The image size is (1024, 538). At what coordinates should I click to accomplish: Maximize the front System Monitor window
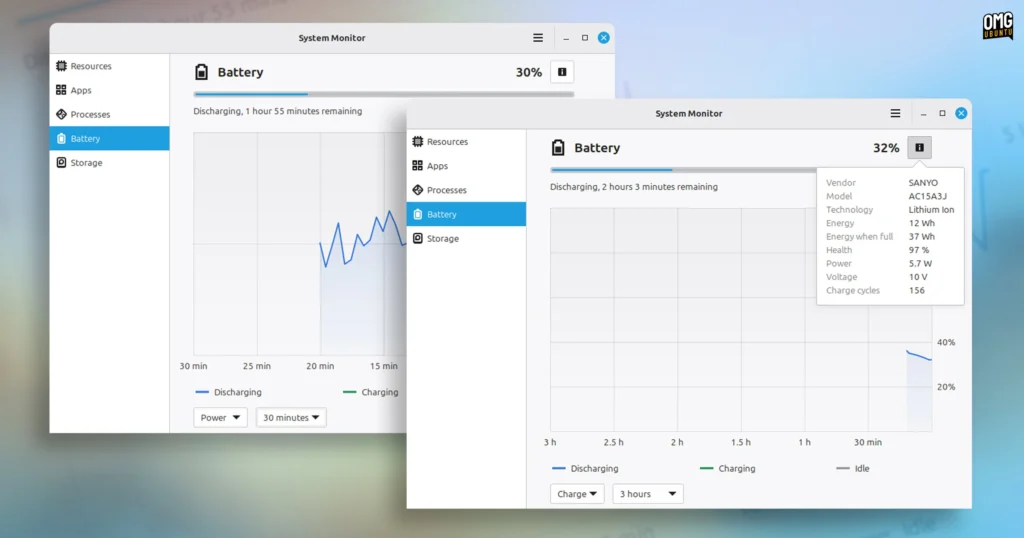(x=942, y=114)
